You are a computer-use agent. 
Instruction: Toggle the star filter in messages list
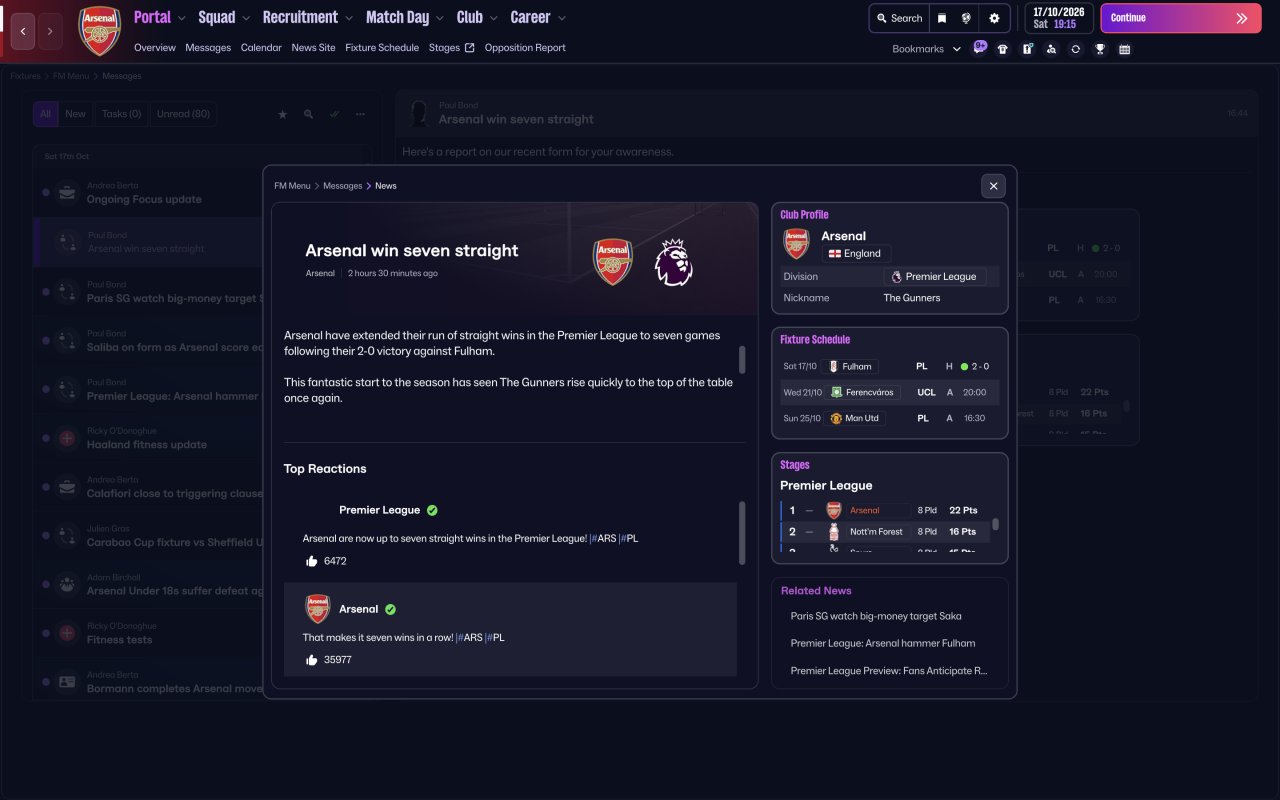[282, 114]
